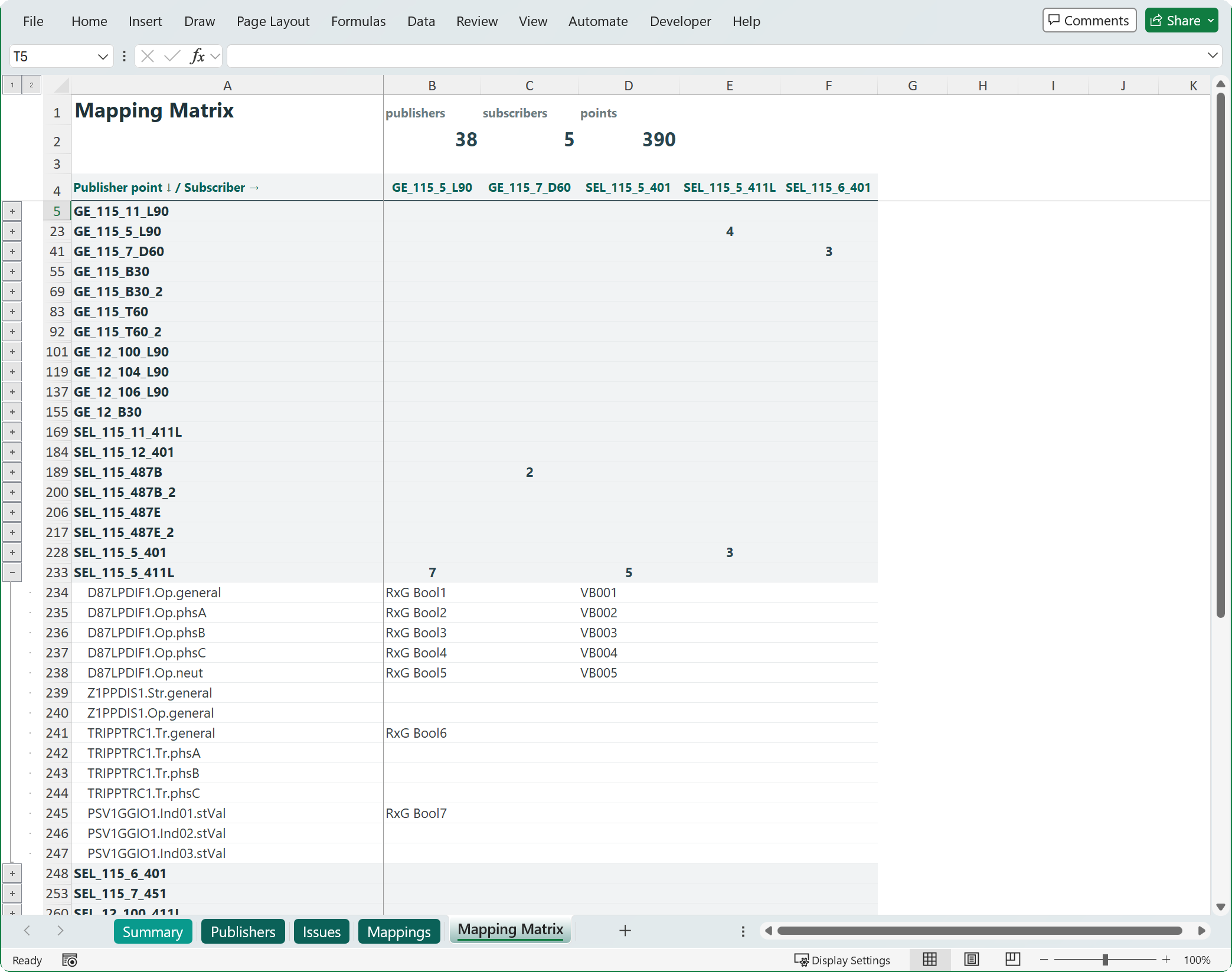The height and width of the screenshot is (972, 1232).
Task: Select column header D
Action: [x=629, y=86]
